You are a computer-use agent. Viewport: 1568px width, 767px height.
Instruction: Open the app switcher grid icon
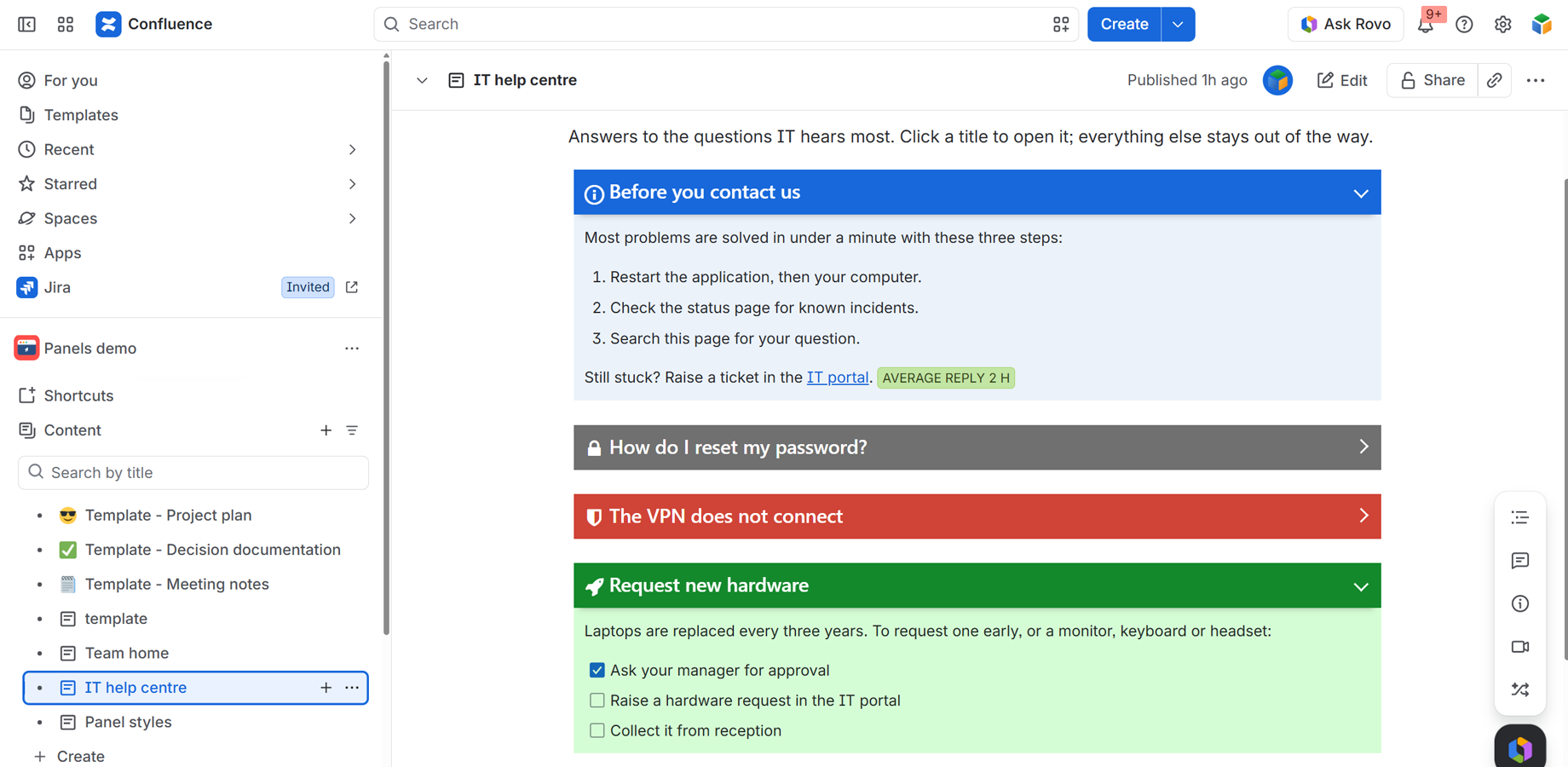(66, 24)
